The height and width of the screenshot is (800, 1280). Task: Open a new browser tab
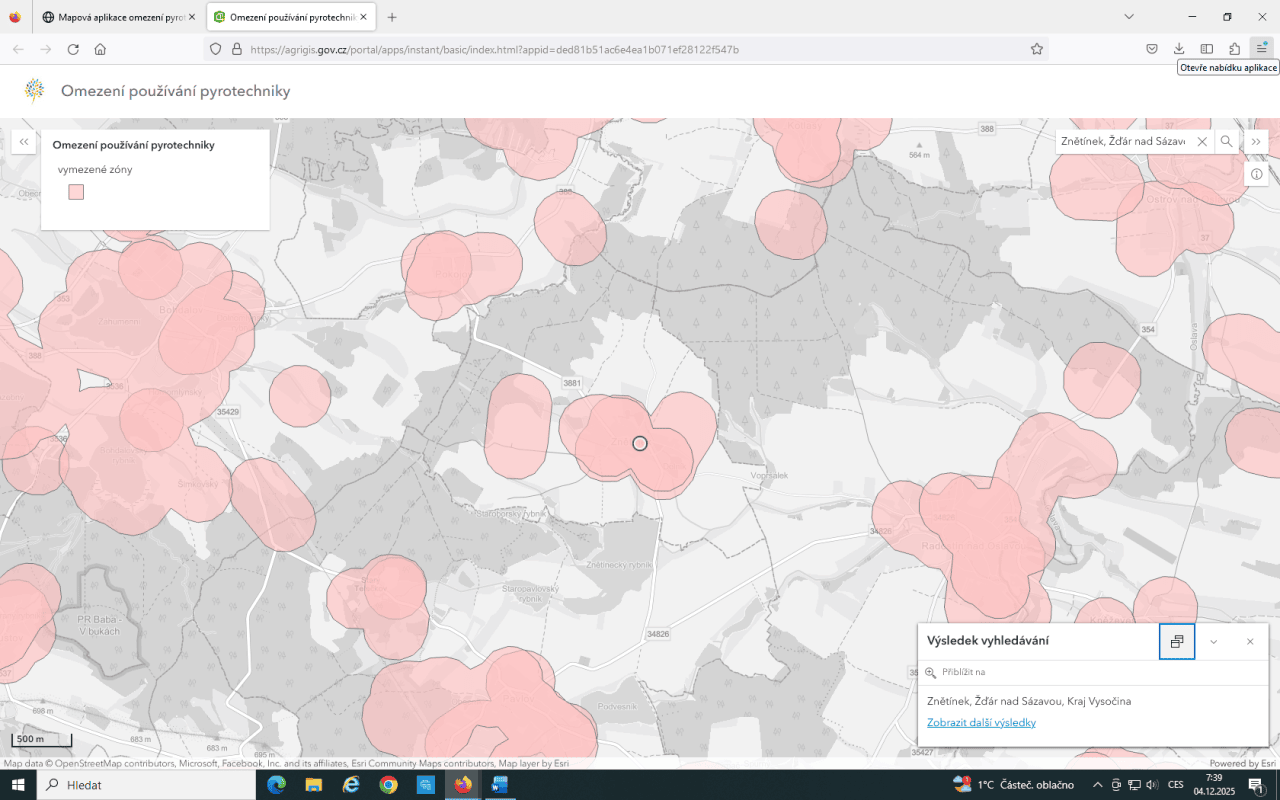pos(392,17)
